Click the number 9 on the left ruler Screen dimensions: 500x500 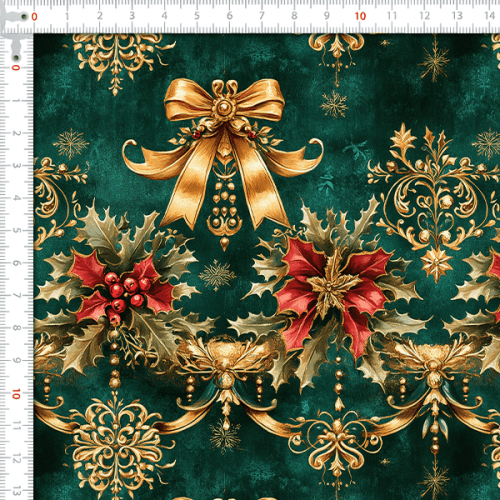pos(16,360)
